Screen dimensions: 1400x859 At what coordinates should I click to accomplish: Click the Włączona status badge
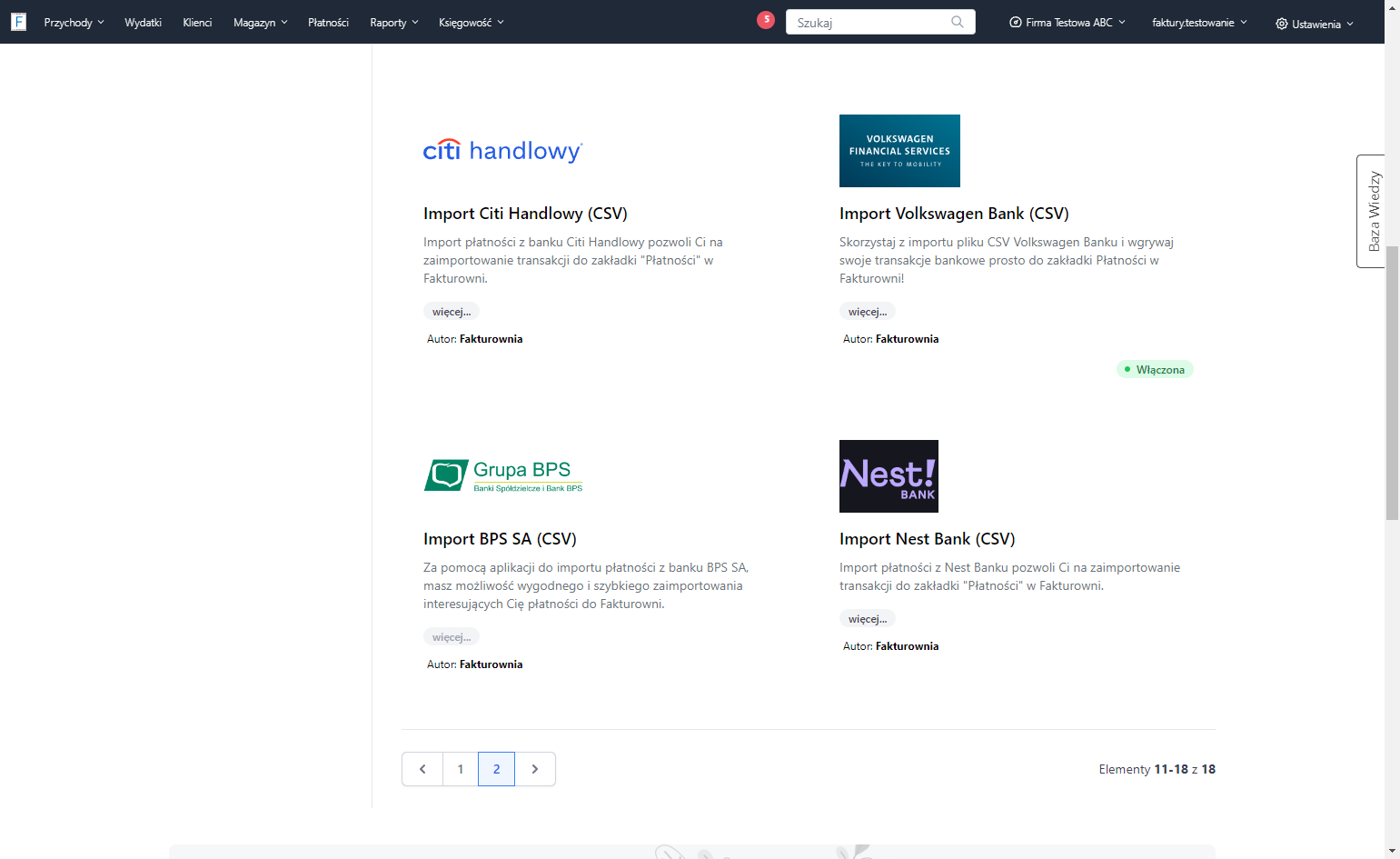1155,369
